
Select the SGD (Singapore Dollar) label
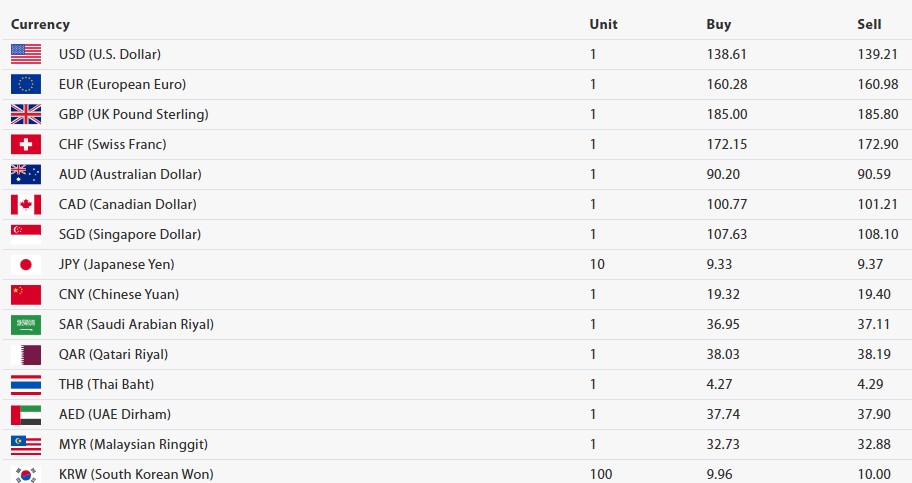(130, 234)
